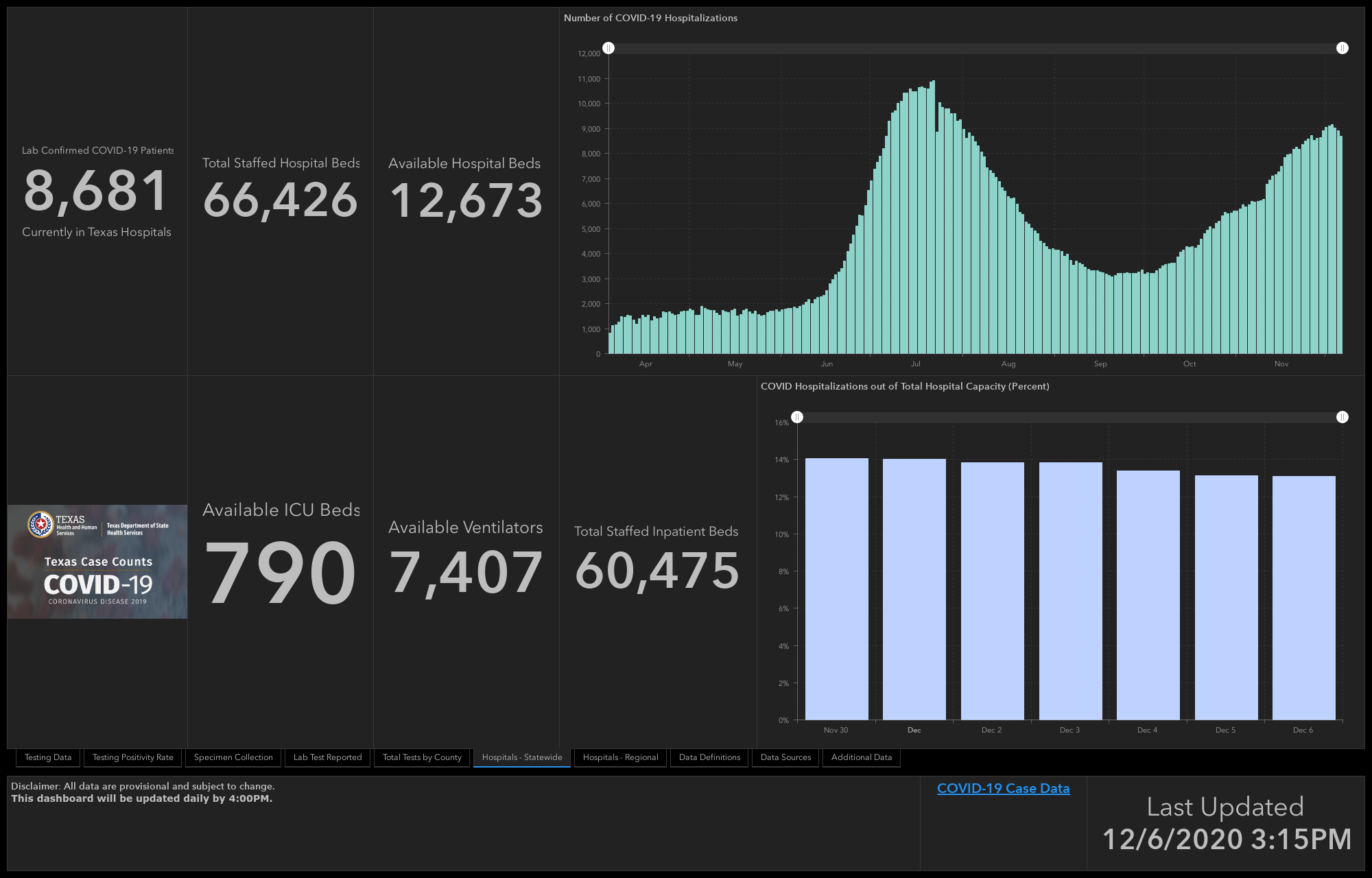Switch to Hospitals - Regional tab

pos(620,757)
